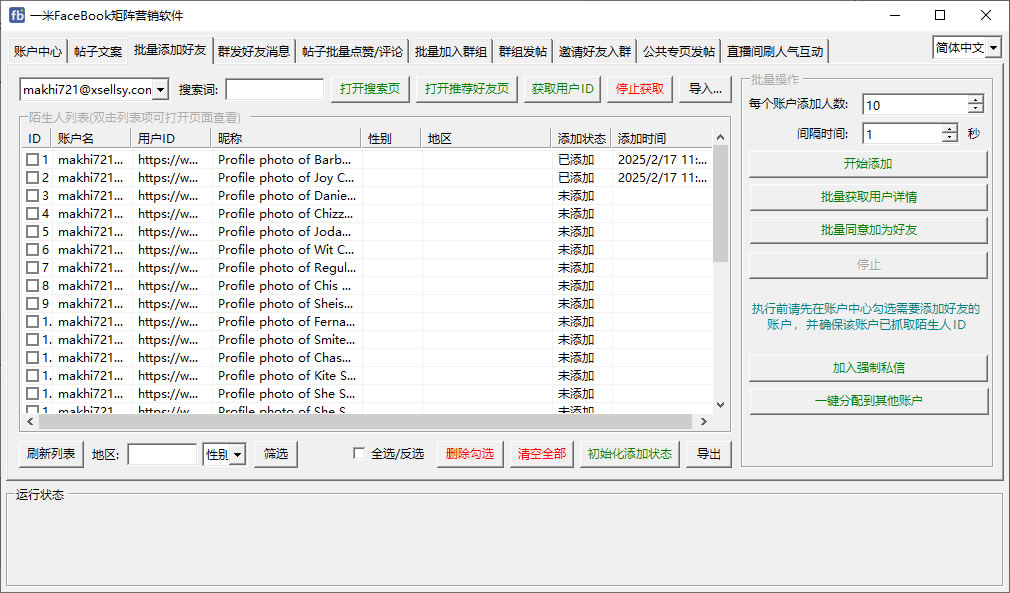
Task: Click the 一键分配到其他账户 button
Action: click(x=868, y=400)
